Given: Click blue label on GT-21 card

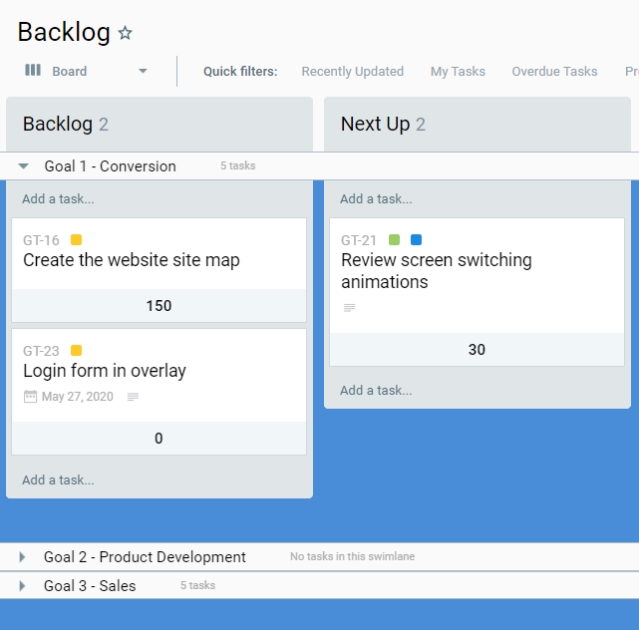Looking at the screenshot, I should tap(416, 240).
